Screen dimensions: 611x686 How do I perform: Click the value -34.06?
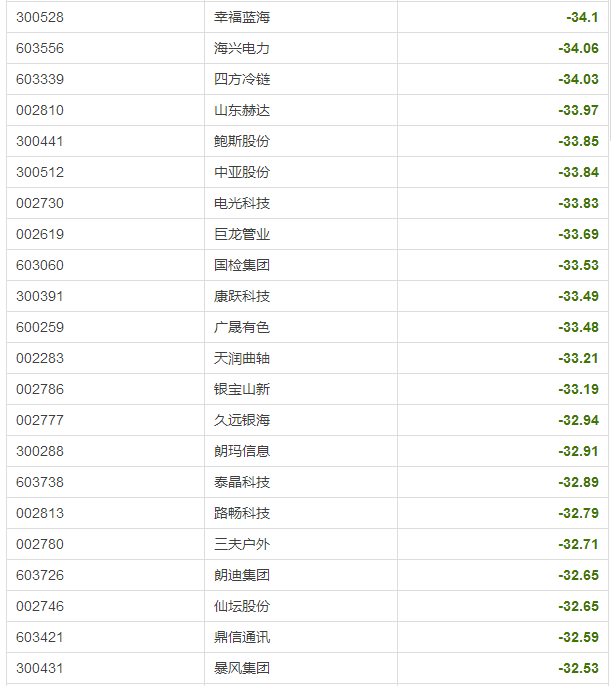(578, 48)
